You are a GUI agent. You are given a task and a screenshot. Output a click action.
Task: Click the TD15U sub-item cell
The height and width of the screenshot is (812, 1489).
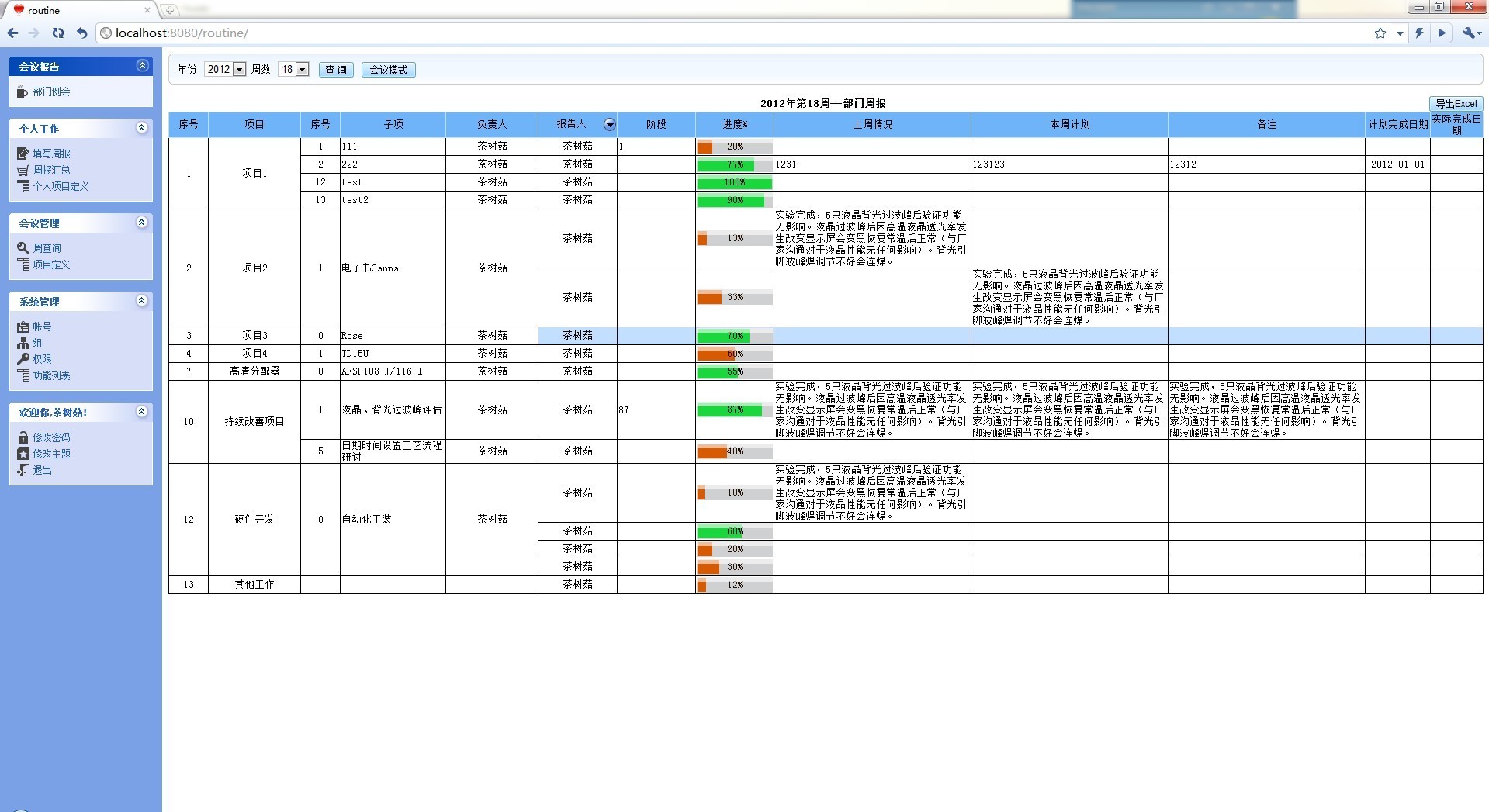[x=393, y=354]
